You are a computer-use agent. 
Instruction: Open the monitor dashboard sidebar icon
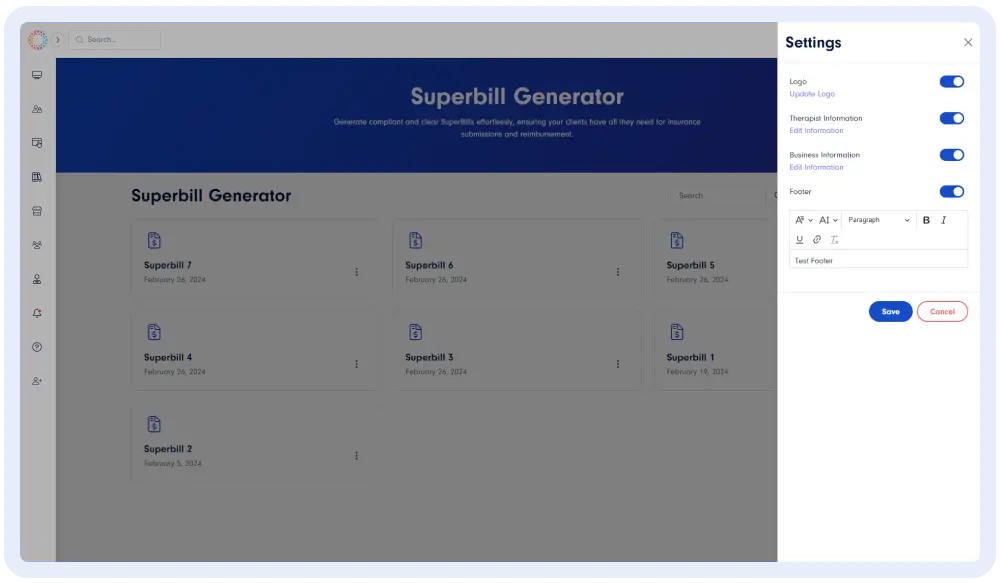[37, 75]
